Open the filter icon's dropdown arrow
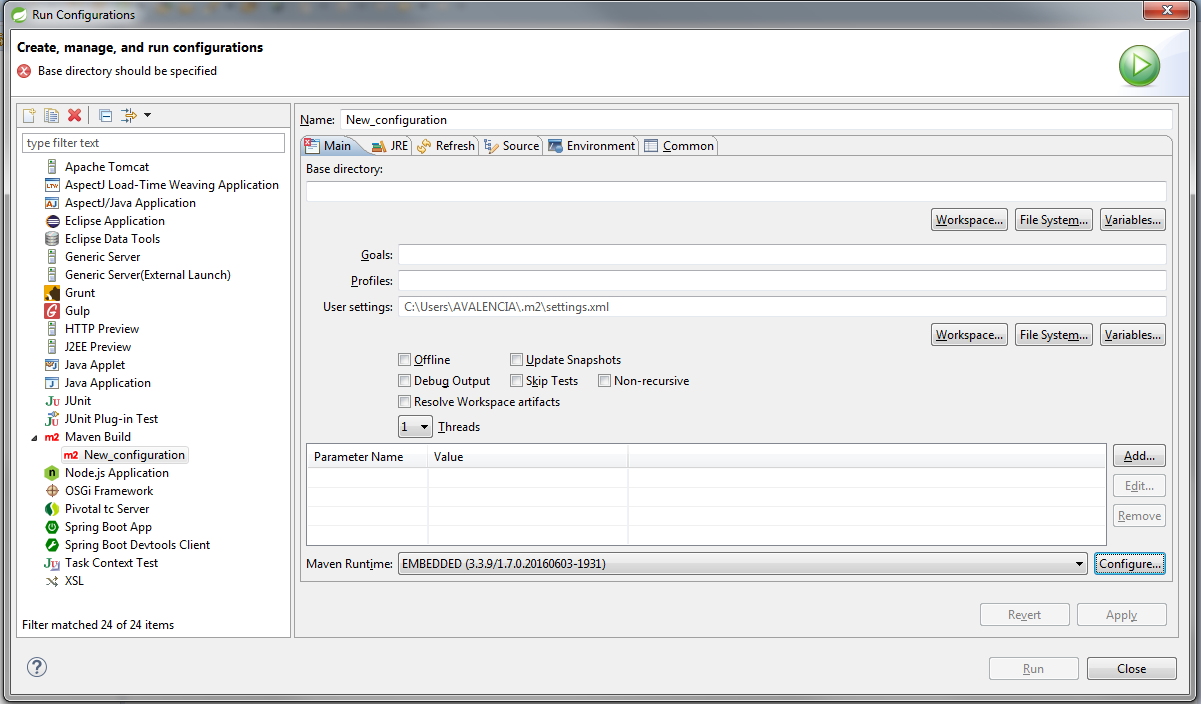This screenshot has width=1201, height=704. point(147,116)
